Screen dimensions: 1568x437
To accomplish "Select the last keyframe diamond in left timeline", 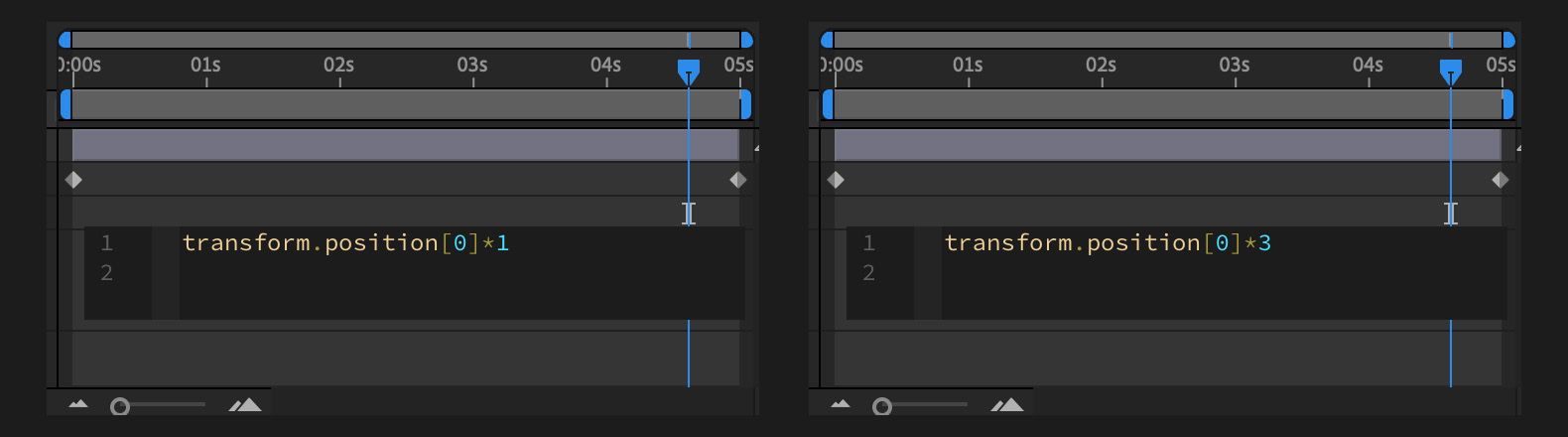I will coord(737,180).
